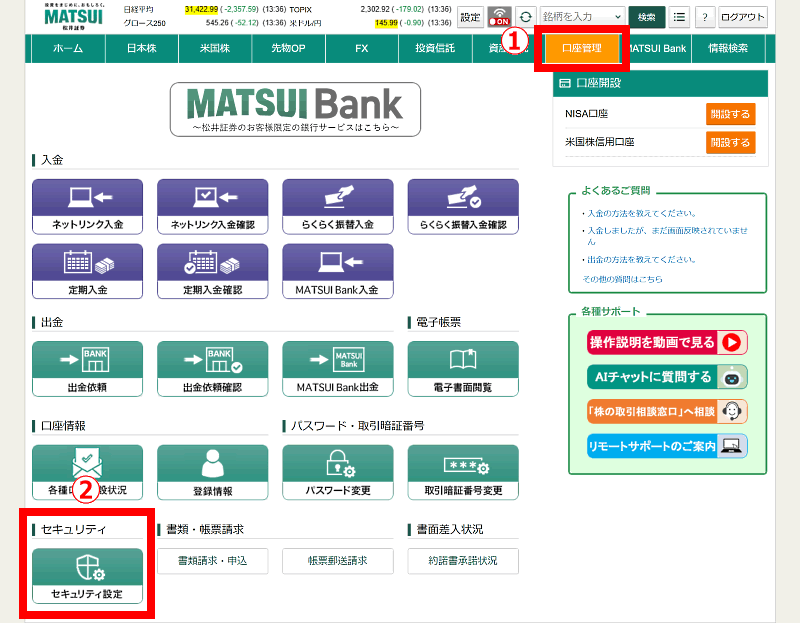Click the question mark help icon

pos(705,17)
